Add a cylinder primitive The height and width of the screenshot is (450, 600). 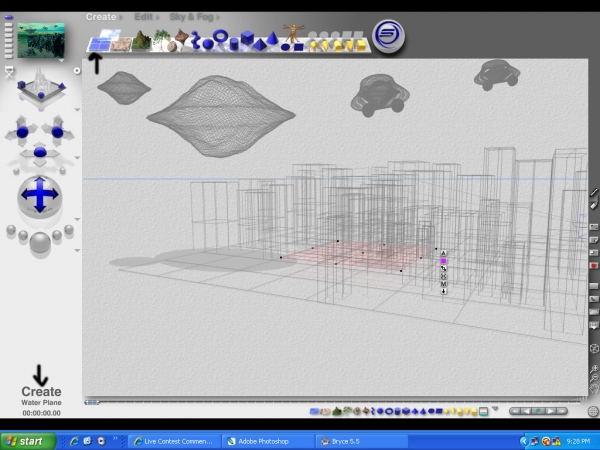click(234, 45)
